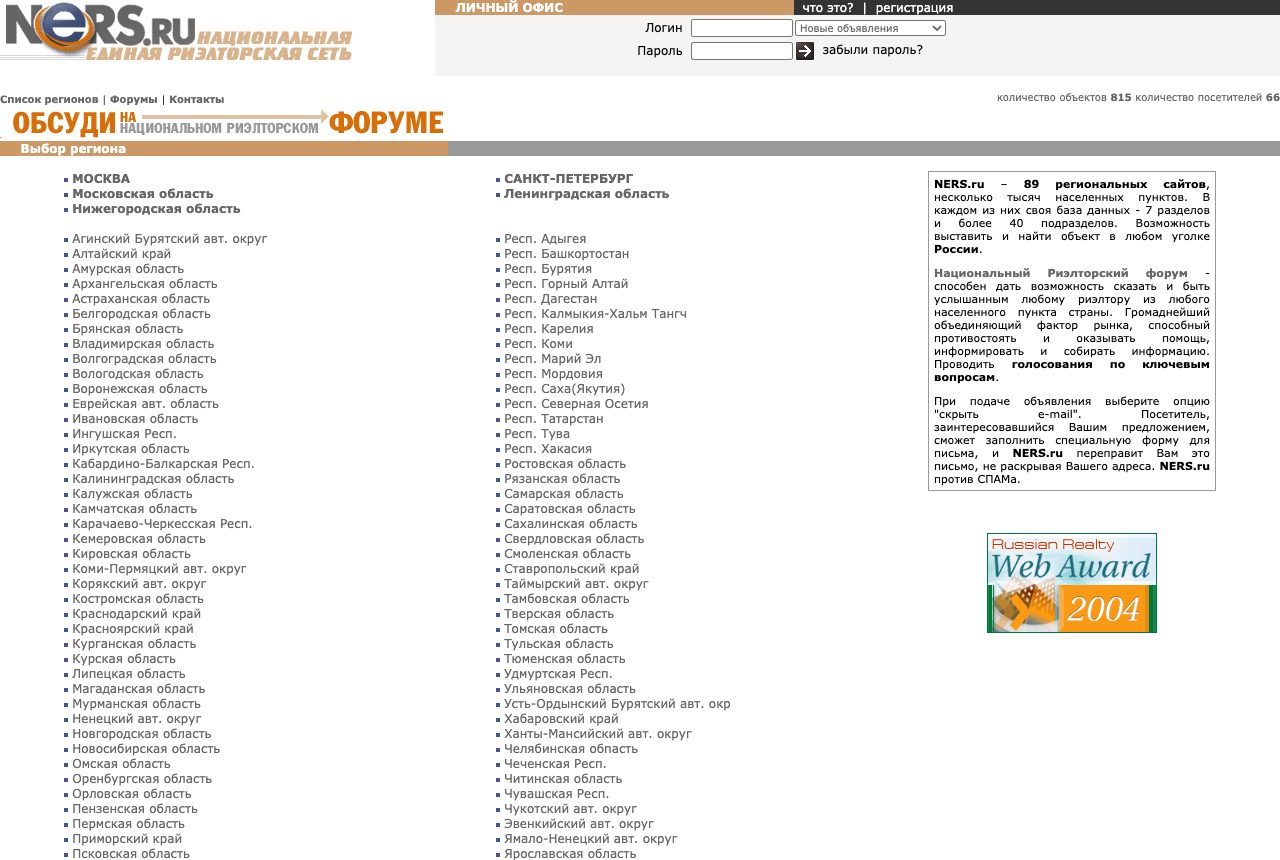Open Респ. Татарстан region
The width and height of the screenshot is (1280, 860).
coord(554,419)
